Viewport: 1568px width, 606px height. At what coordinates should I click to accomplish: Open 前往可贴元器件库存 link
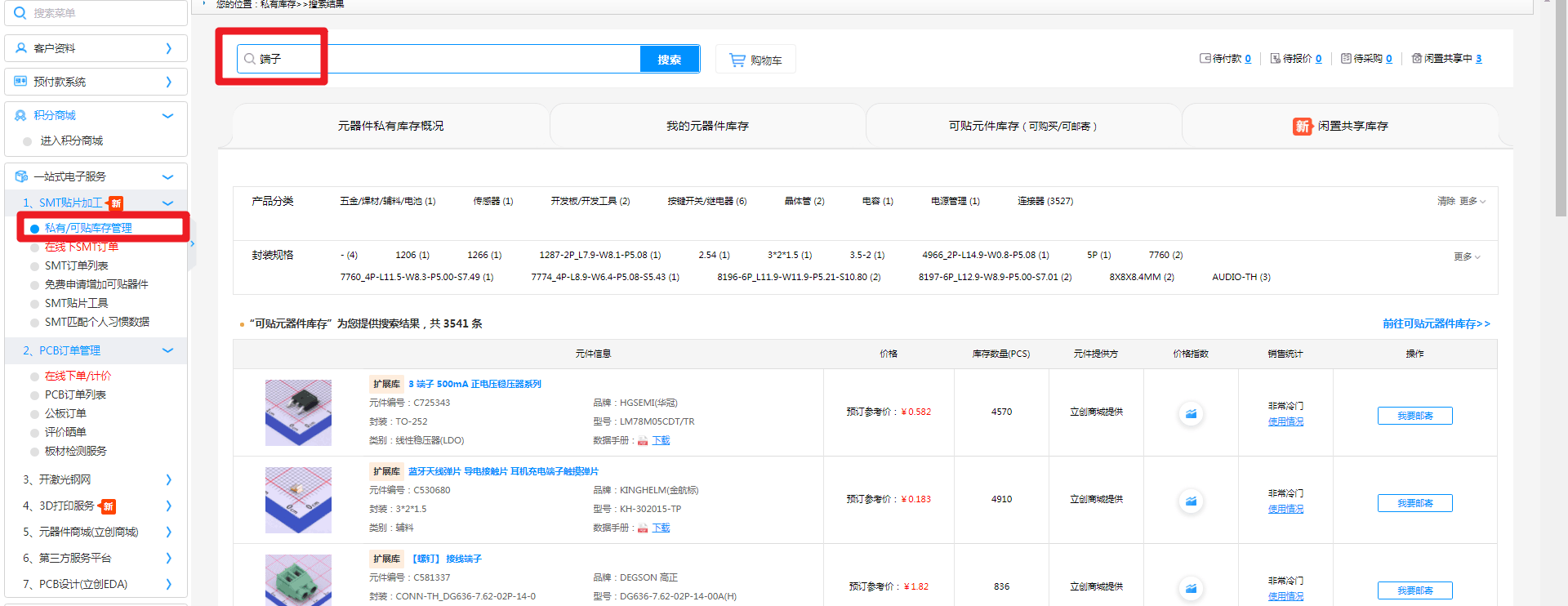[x=1436, y=324]
